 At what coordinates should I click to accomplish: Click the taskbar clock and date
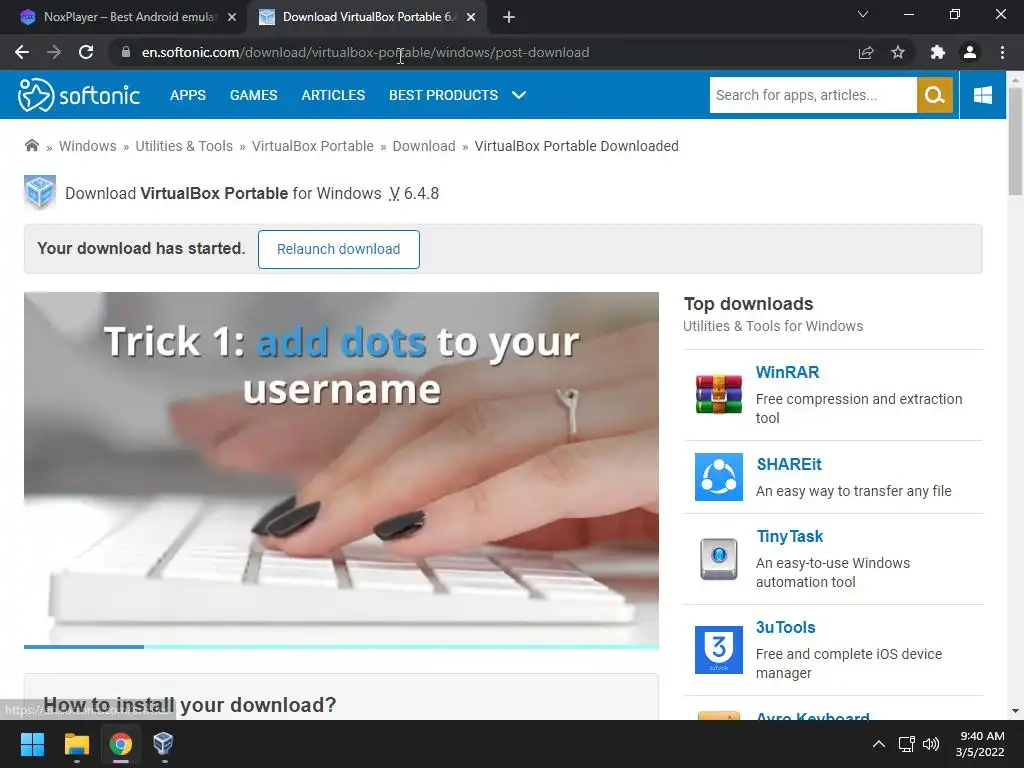980,744
